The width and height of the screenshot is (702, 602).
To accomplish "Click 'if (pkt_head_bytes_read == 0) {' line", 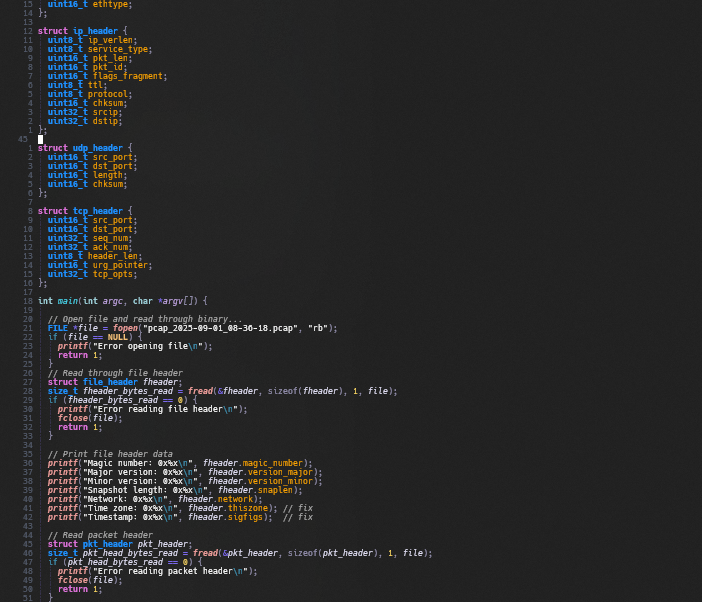I will [x=125, y=562].
